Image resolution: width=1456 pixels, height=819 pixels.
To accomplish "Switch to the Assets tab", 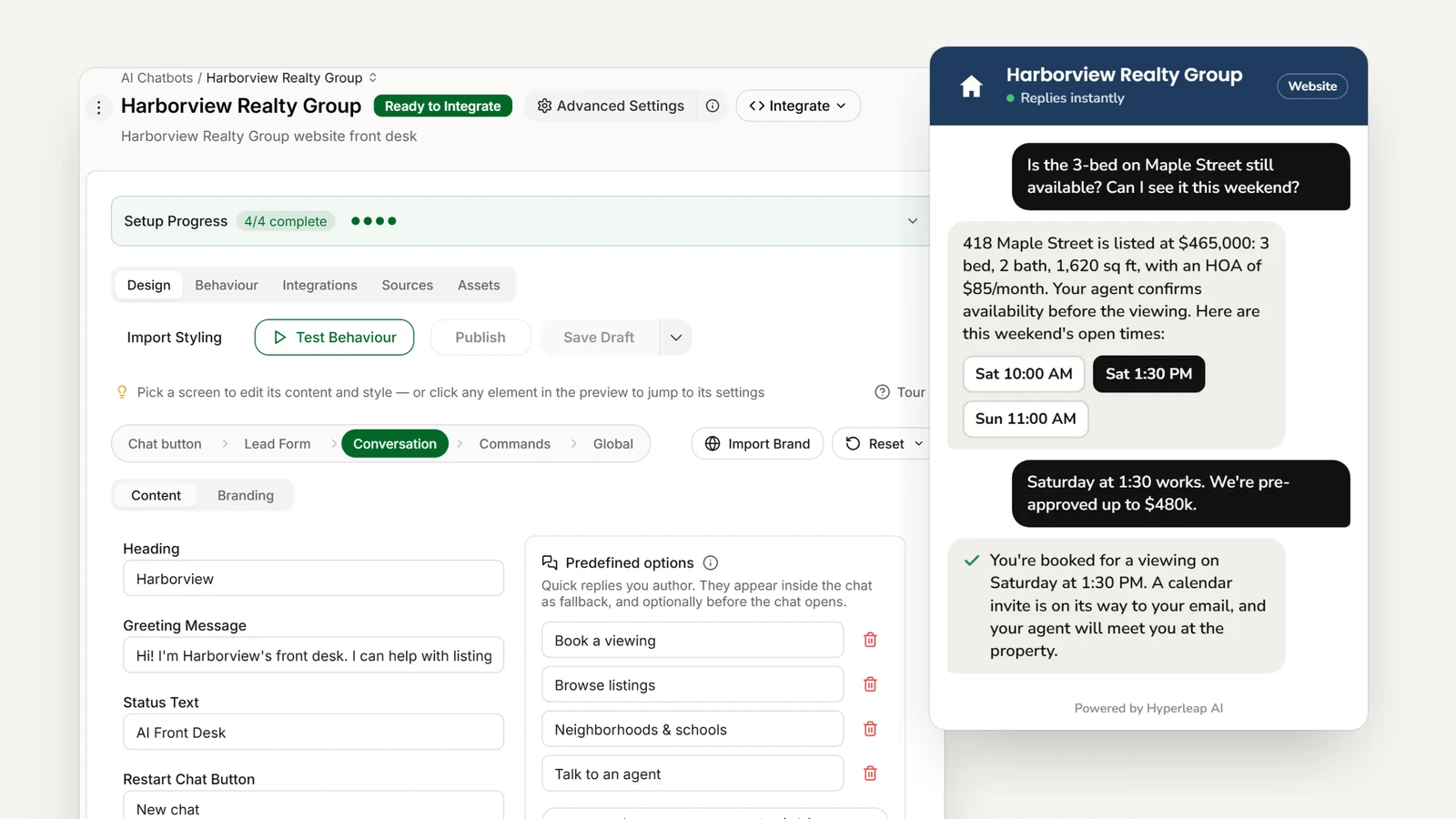I will coord(479,285).
